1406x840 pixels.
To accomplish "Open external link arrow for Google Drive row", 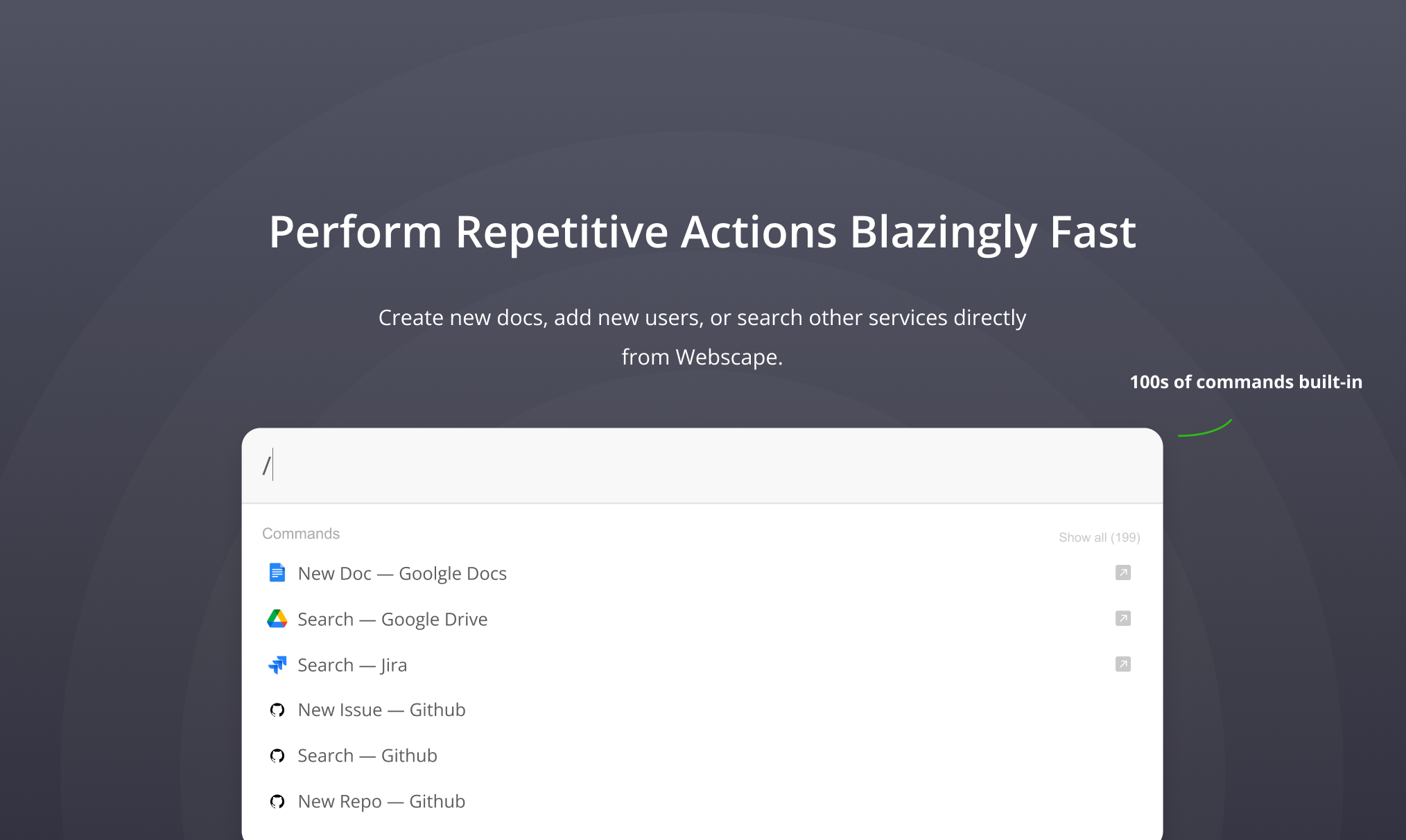I will coord(1123,618).
